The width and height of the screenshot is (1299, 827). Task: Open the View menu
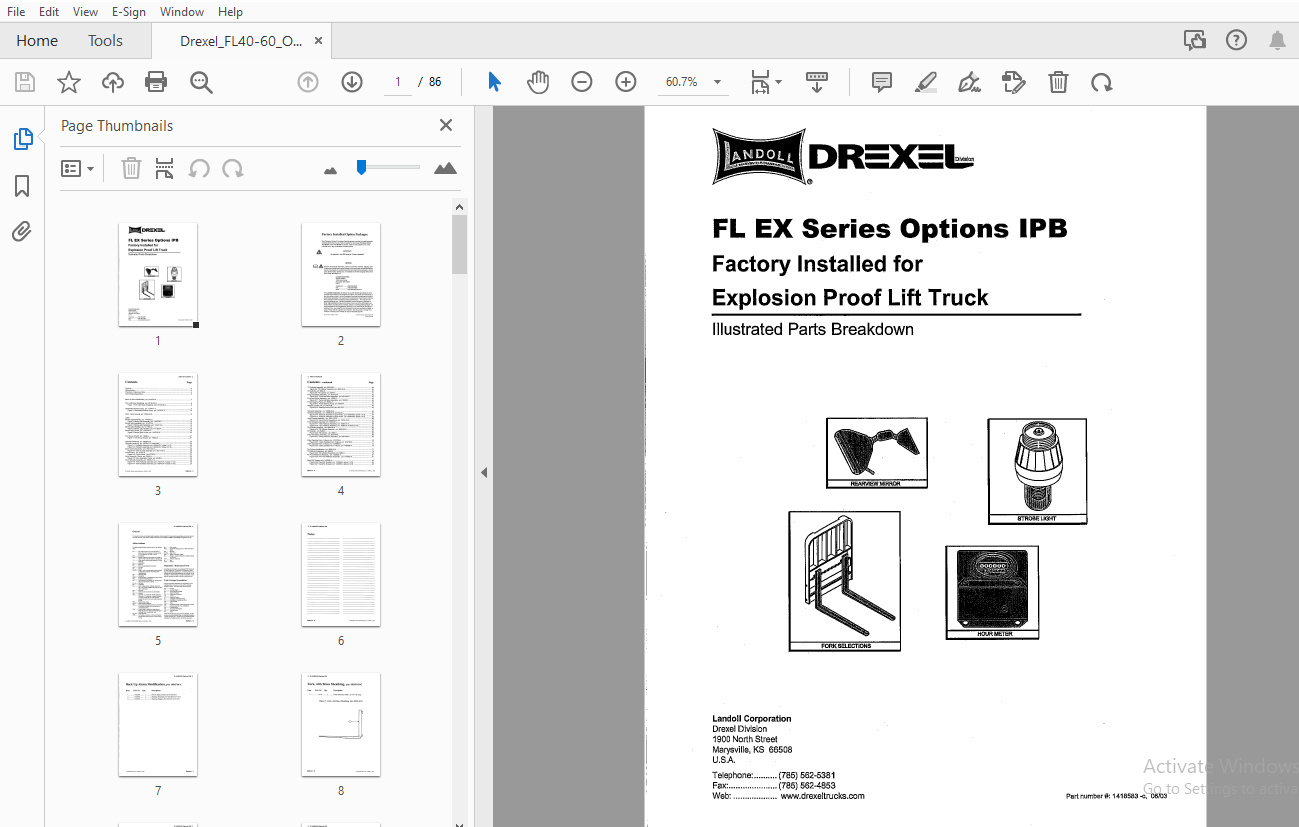point(85,11)
